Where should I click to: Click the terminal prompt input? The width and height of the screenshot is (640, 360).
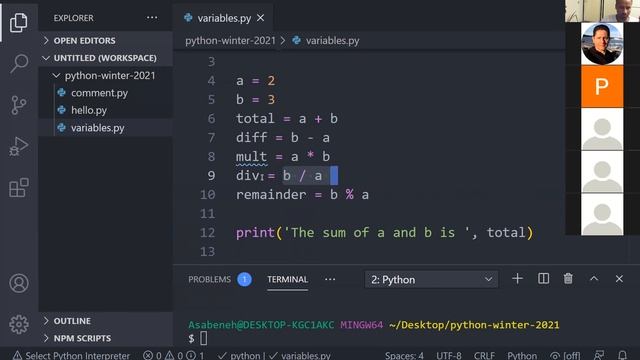coord(204,338)
